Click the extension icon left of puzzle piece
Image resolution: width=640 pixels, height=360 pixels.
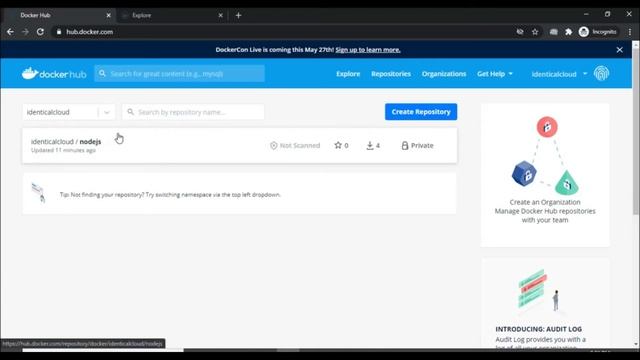tap(553, 32)
